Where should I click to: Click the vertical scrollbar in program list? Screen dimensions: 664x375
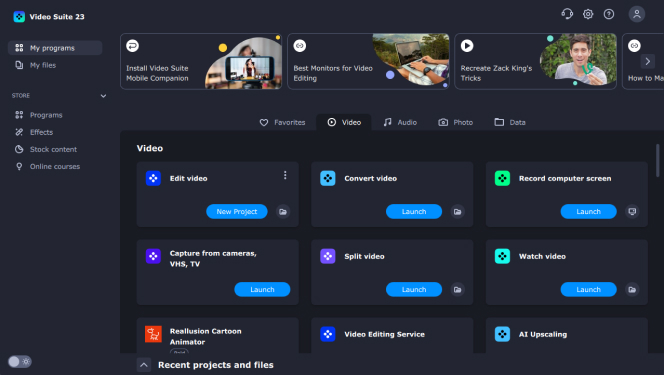[x=658, y=160]
